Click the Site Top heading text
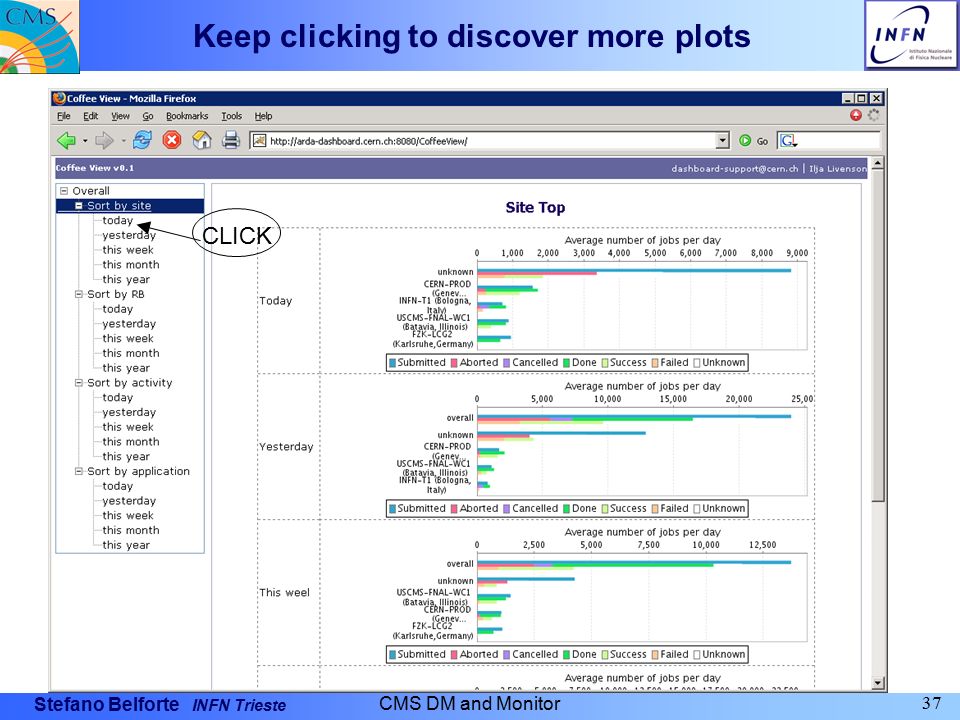 [x=535, y=208]
